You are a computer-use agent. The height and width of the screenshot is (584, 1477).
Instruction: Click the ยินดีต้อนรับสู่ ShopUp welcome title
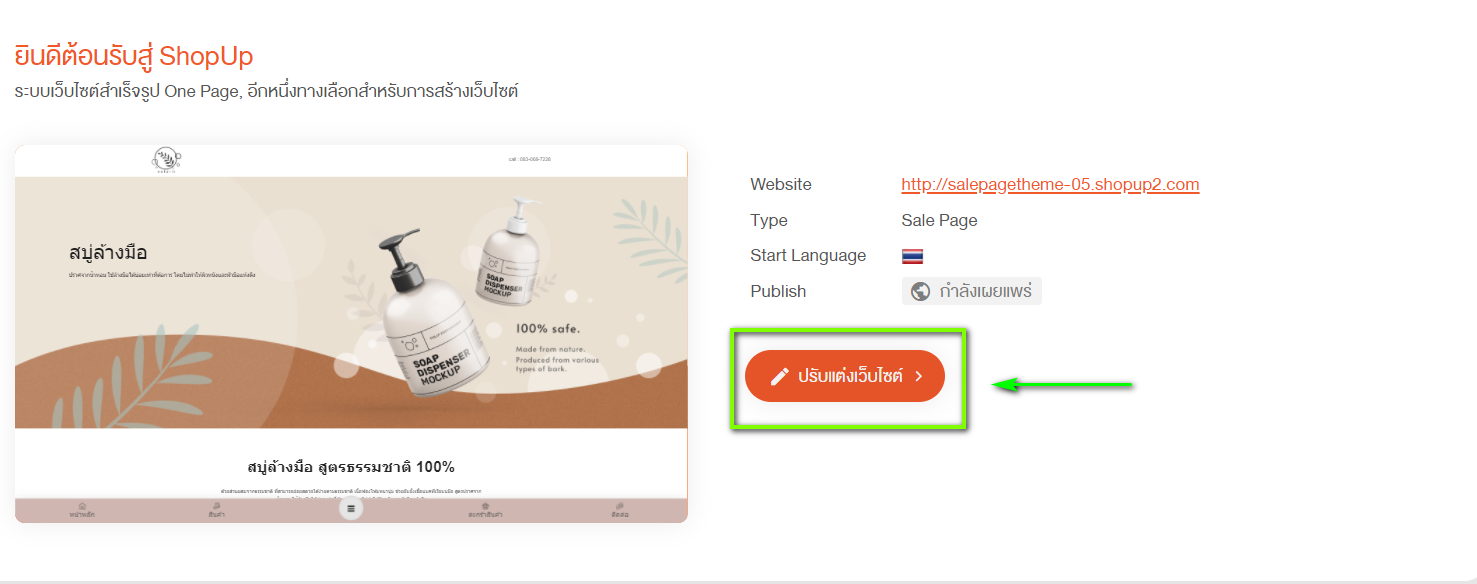(134, 55)
